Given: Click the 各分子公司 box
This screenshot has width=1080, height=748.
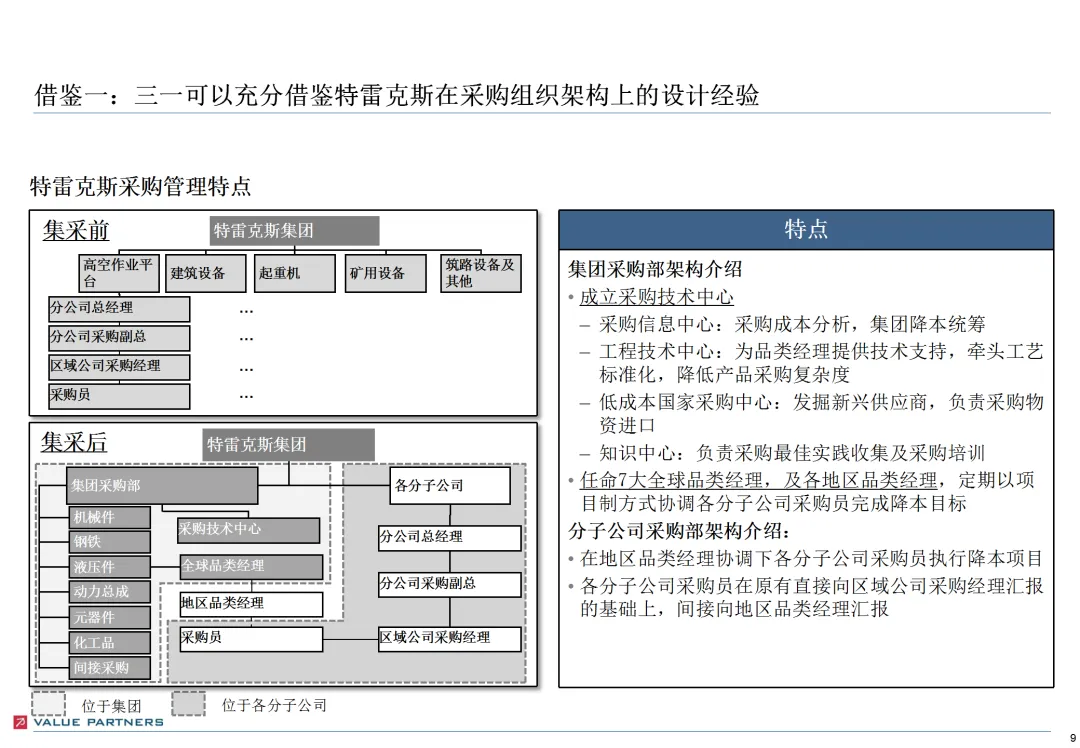Looking at the screenshot, I should coord(450,486).
